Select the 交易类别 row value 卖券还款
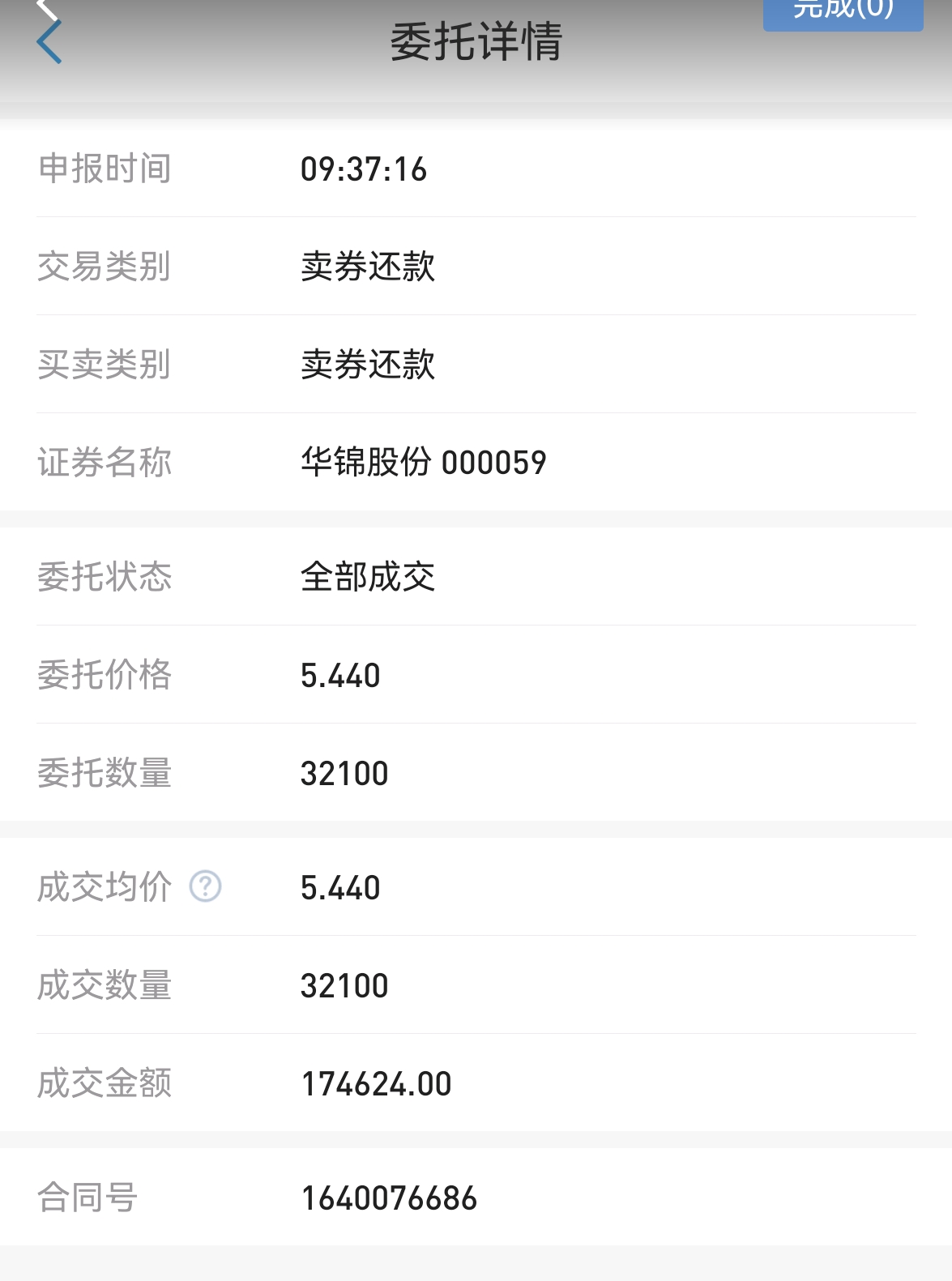Screen dimensions: 952x1281 [x=368, y=267]
